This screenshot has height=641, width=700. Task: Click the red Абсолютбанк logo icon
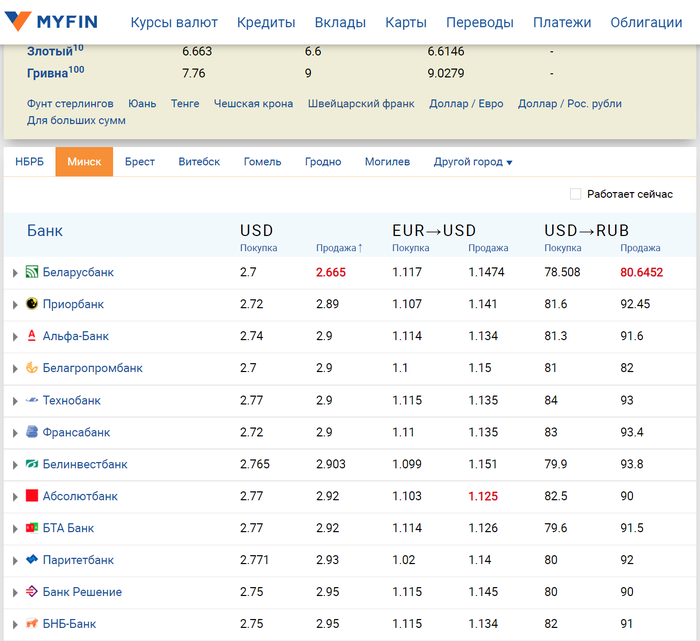[32, 496]
